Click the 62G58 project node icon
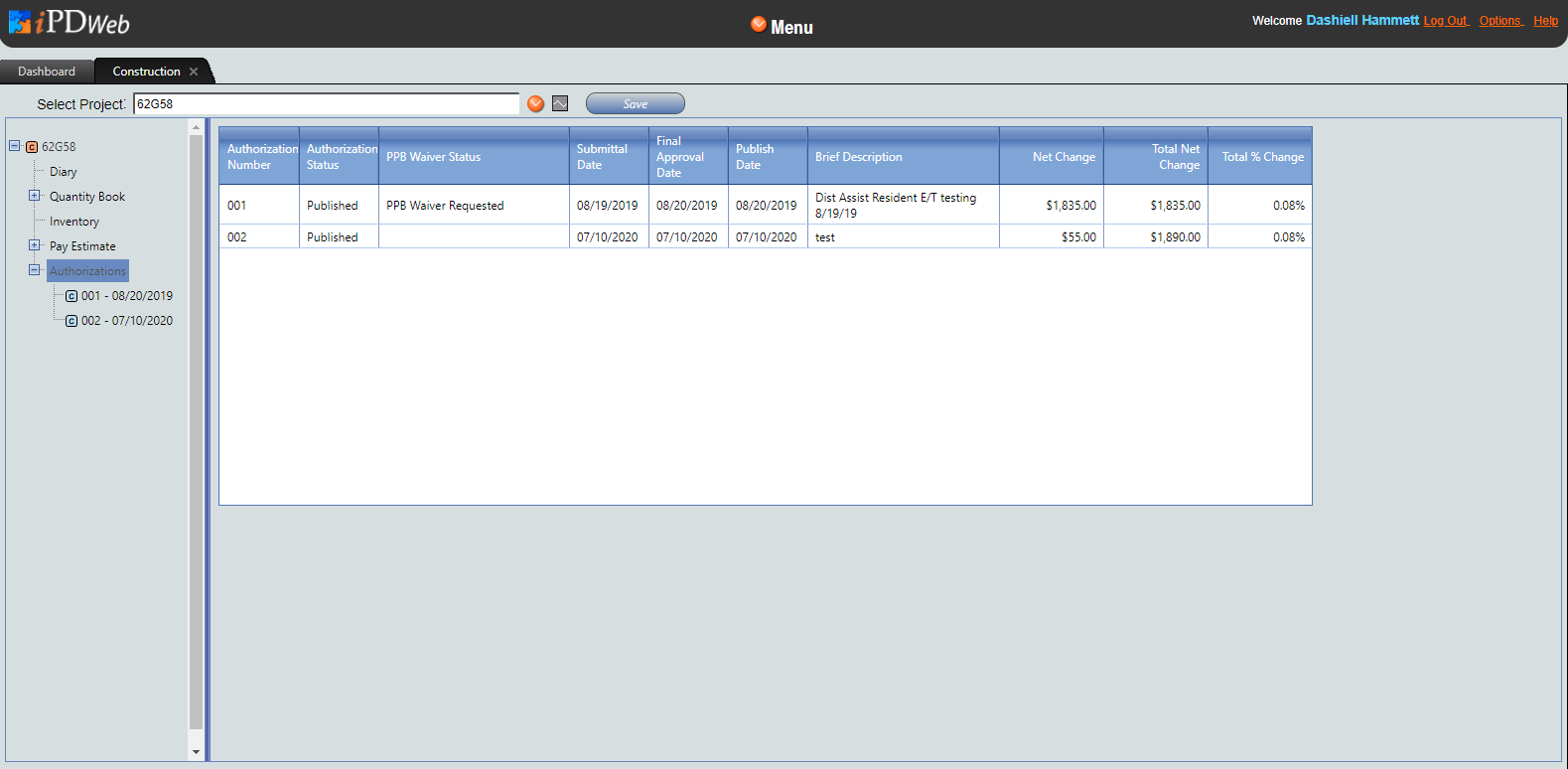 click(x=32, y=147)
